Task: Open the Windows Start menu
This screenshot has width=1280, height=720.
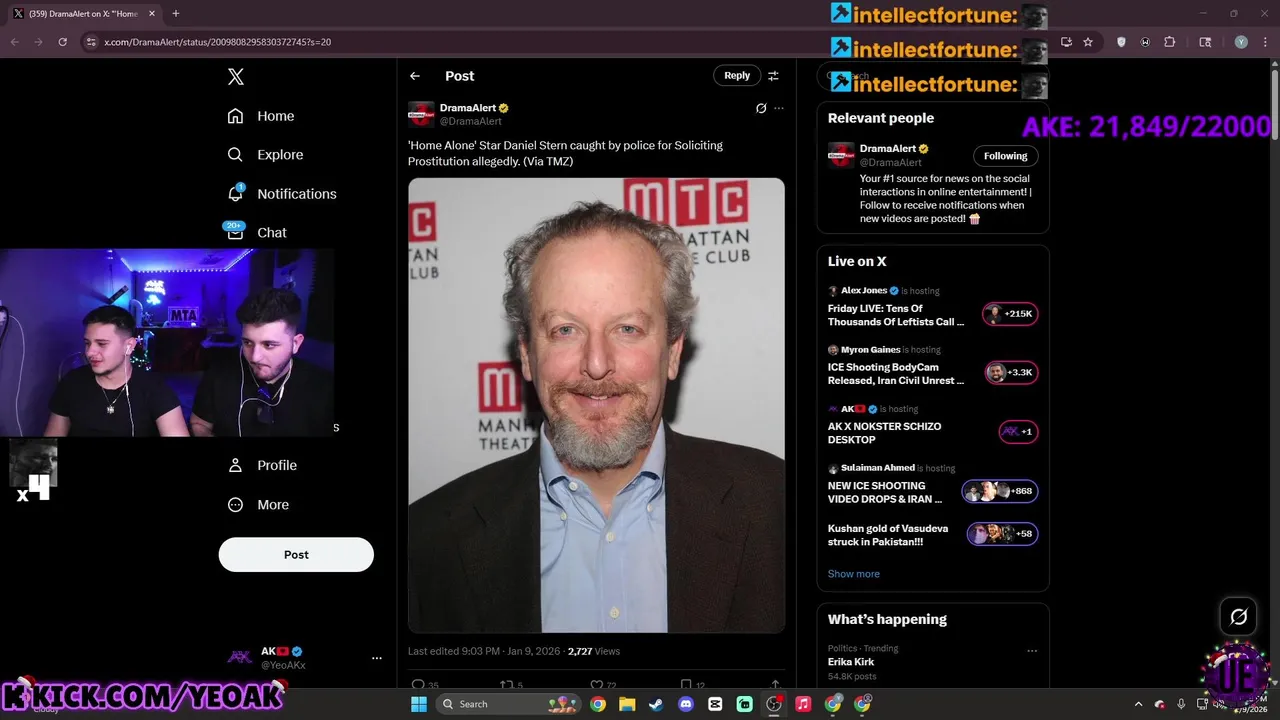Action: tap(419, 704)
